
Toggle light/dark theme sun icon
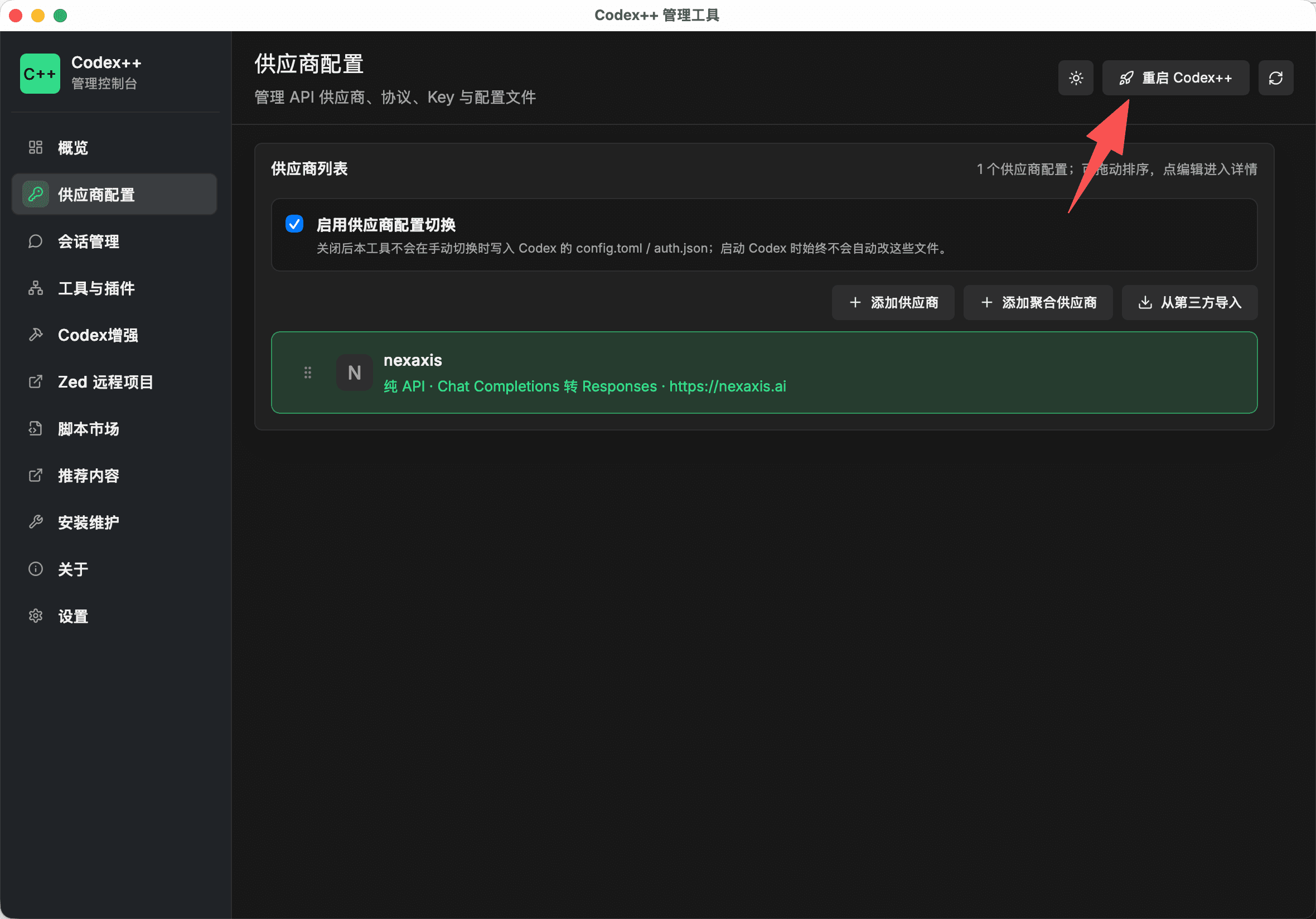1075,78
